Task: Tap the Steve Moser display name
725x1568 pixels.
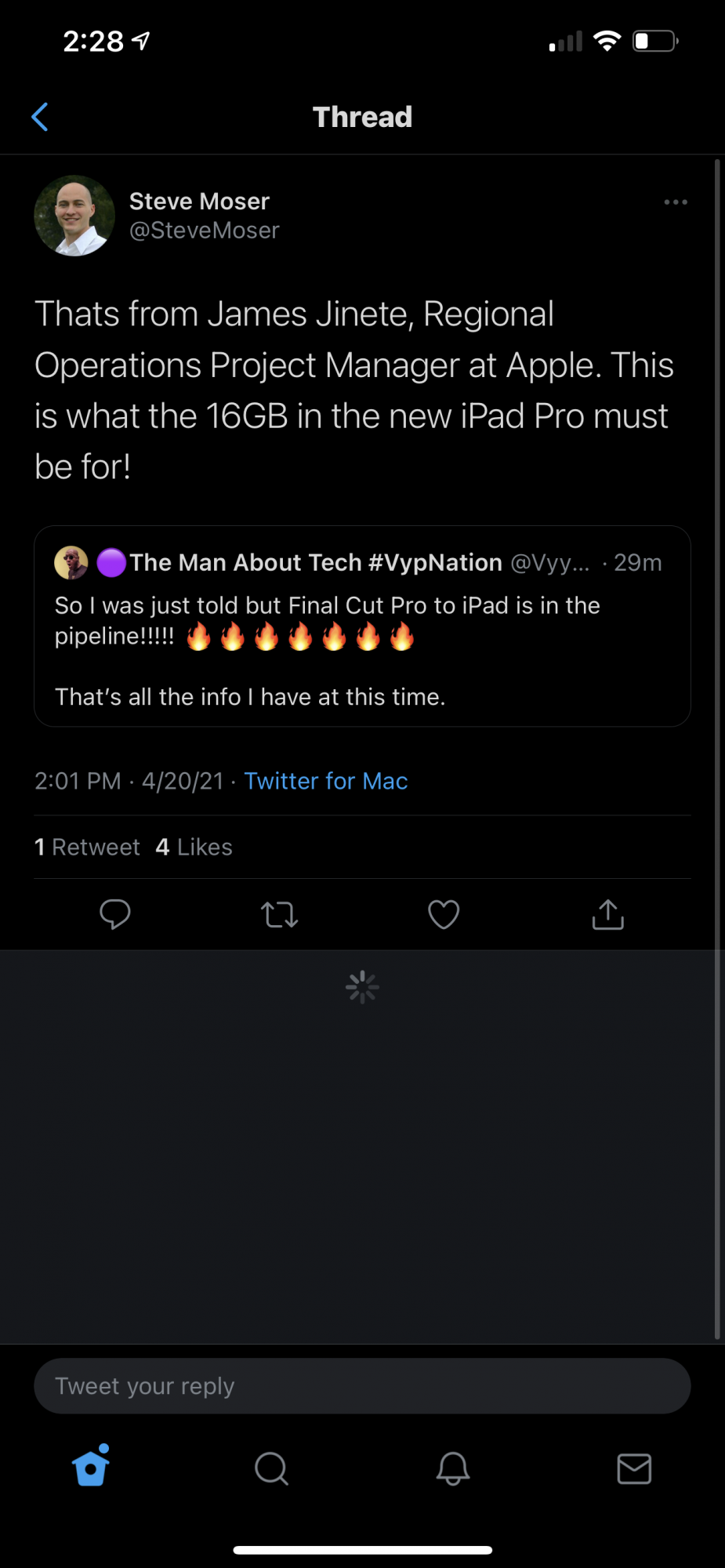Action: click(199, 201)
